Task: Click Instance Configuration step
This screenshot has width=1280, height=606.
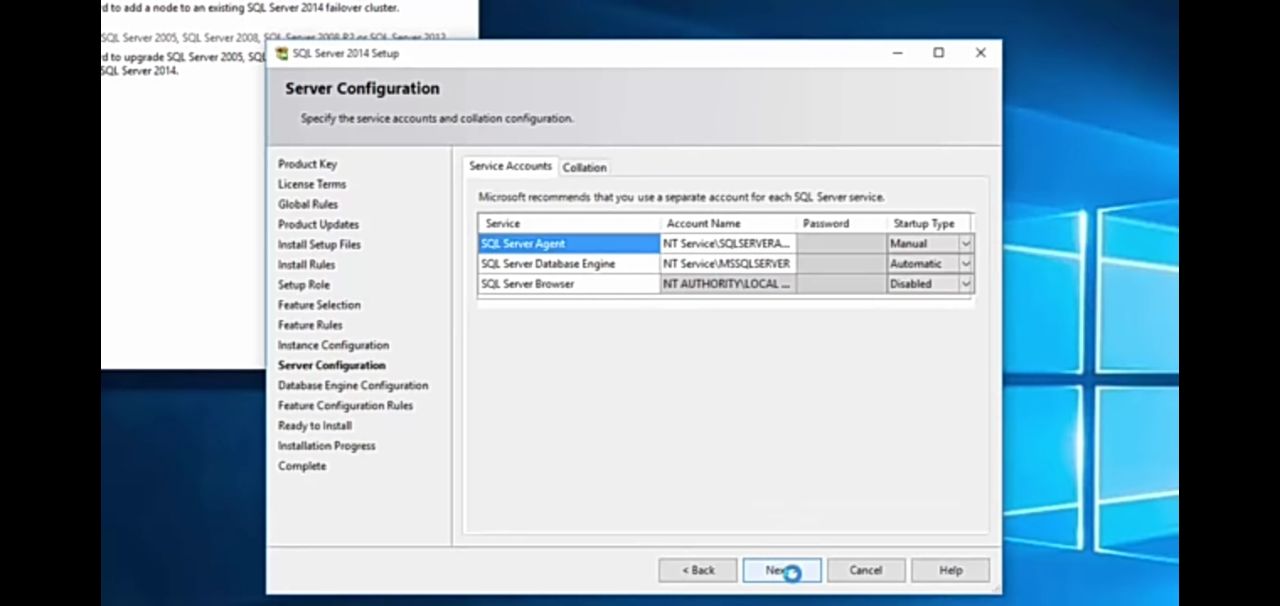Action: click(333, 345)
